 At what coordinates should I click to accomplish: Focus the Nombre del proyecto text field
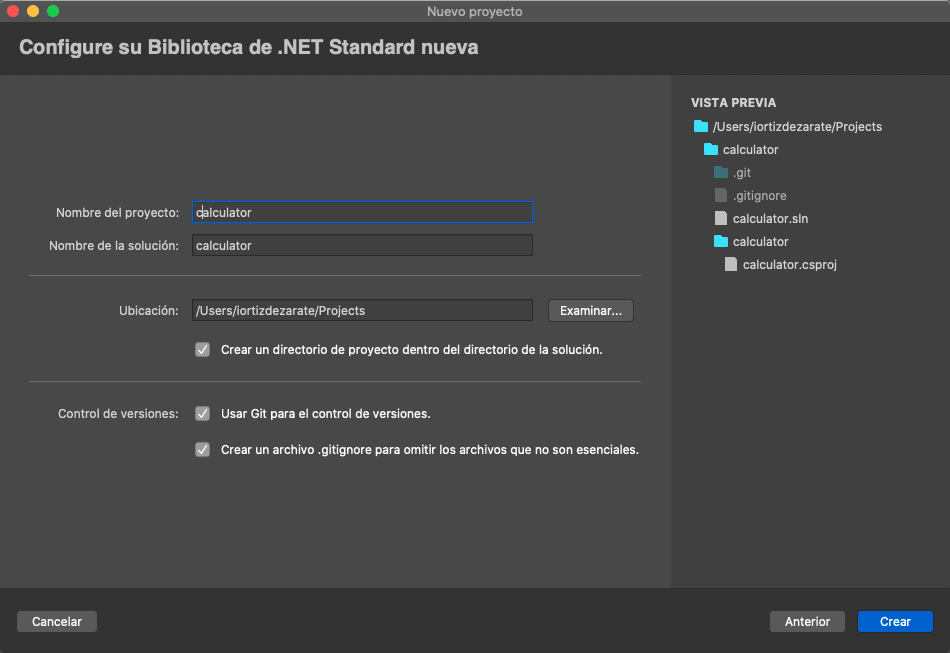(x=362, y=213)
